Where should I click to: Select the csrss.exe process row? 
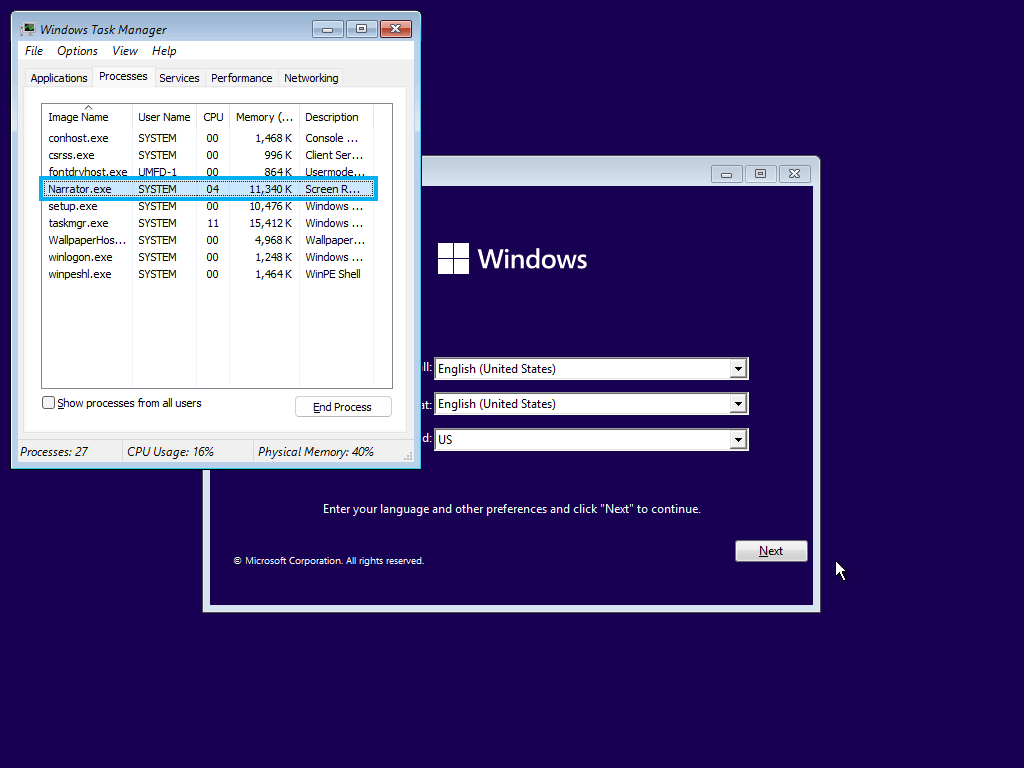point(208,155)
